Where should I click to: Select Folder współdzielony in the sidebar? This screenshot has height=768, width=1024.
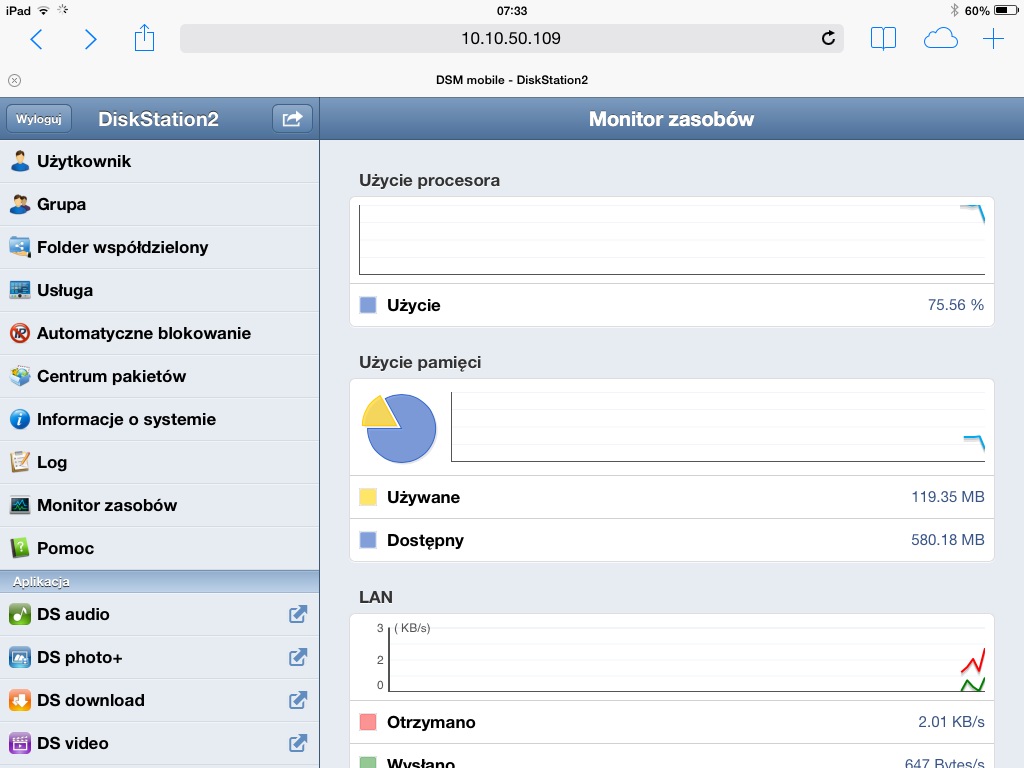pyautogui.click(x=159, y=248)
